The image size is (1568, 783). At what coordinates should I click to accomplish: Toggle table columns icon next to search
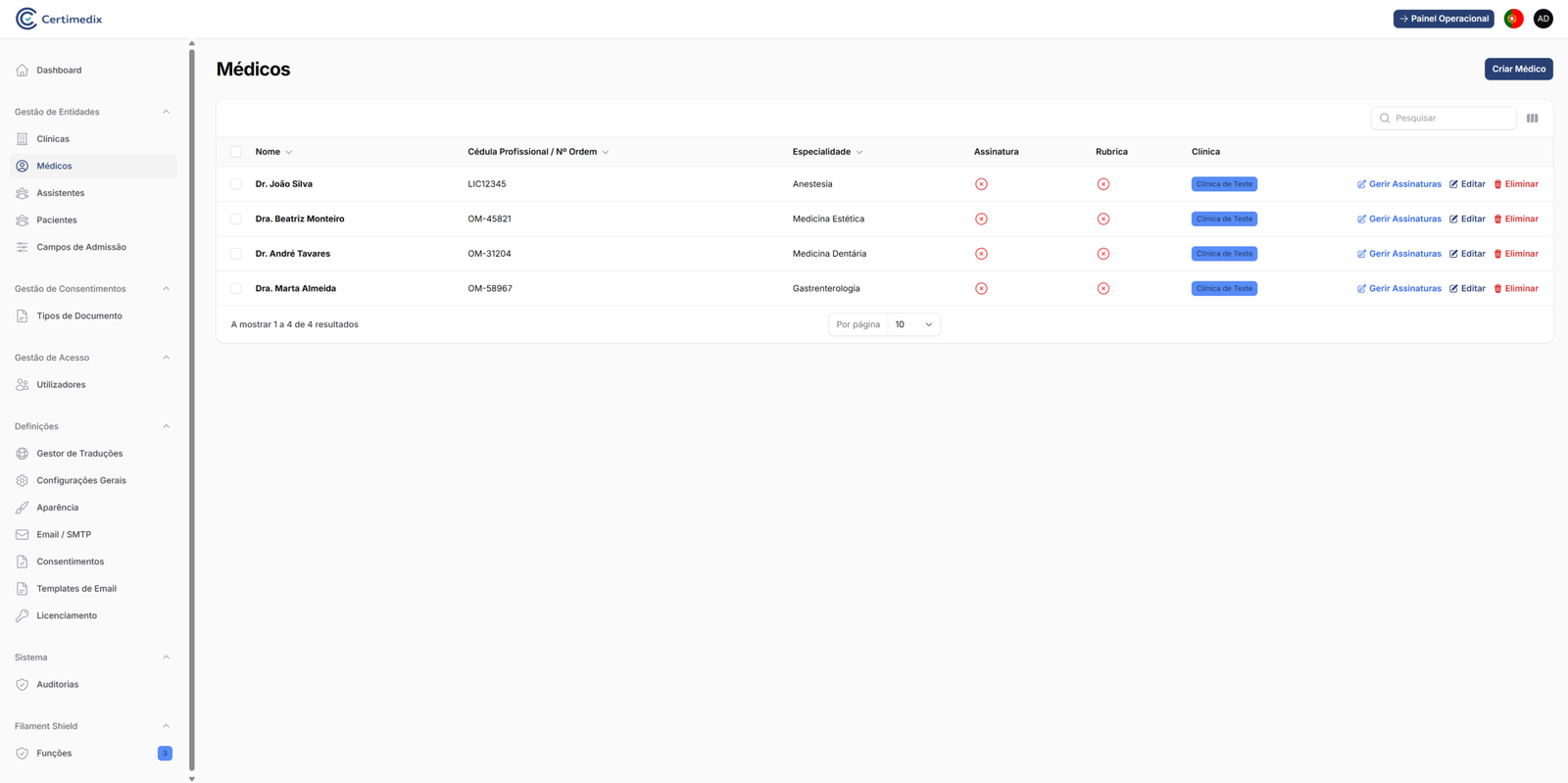(x=1532, y=119)
